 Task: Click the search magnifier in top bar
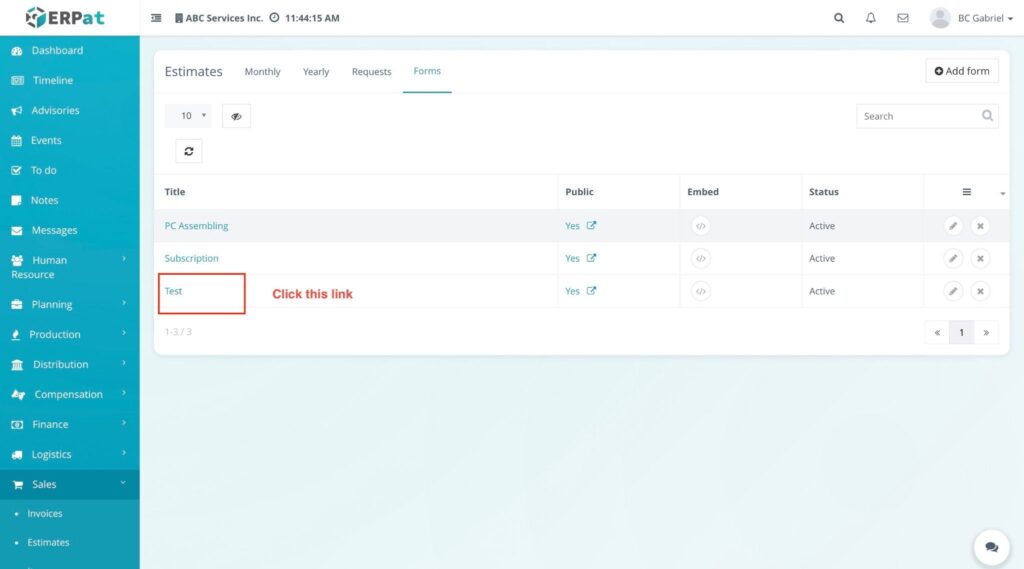pos(839,18)
